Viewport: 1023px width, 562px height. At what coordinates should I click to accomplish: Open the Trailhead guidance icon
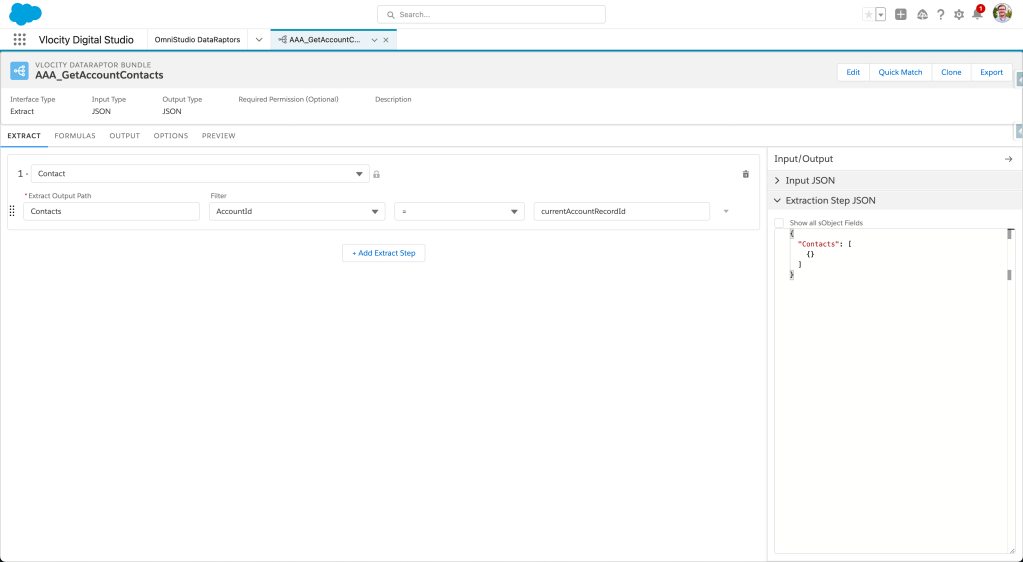click(x=921, y=15)
